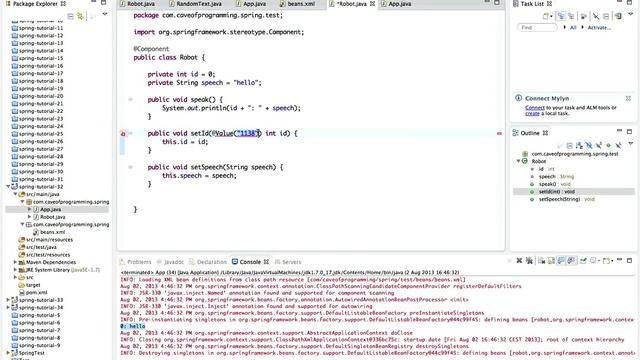Image resolution: width=640 pixels, height=360 pixels.
Task: Remove launch in Console toolbar
Action: coord(519,261)
